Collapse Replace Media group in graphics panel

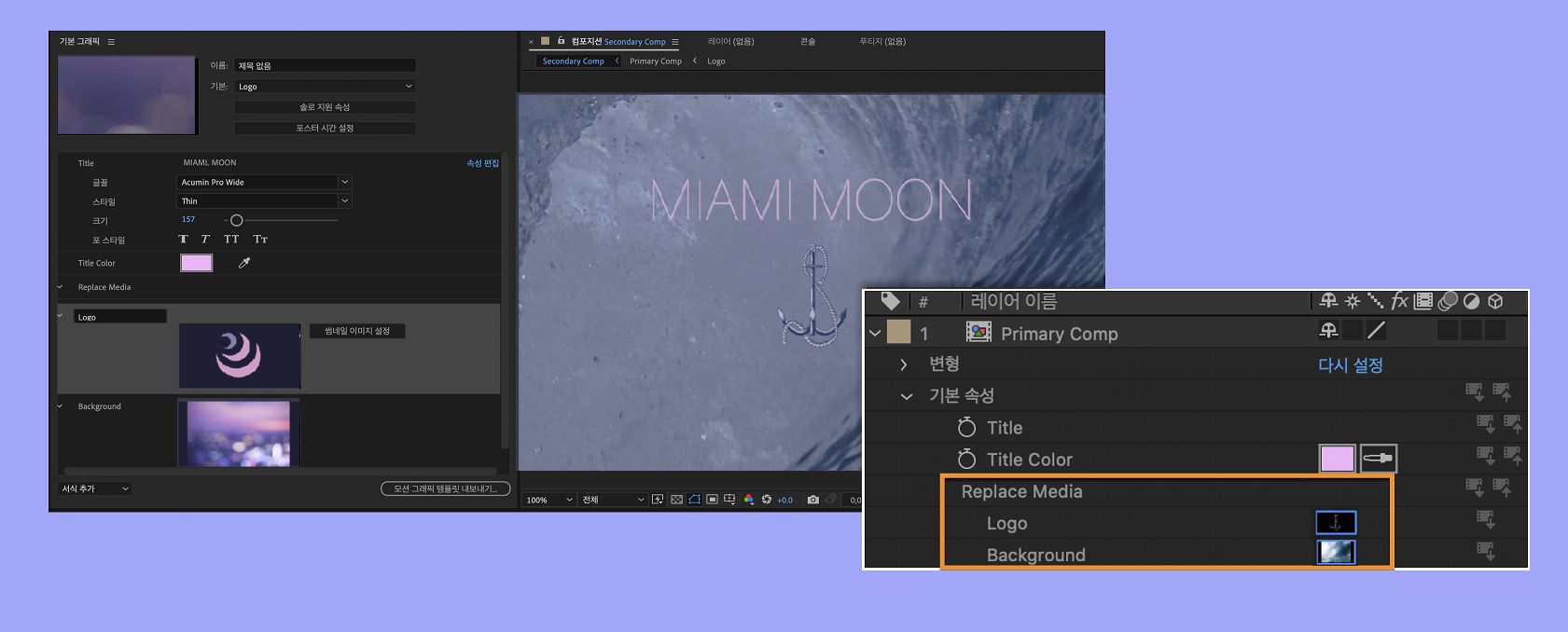pos(61,287)
